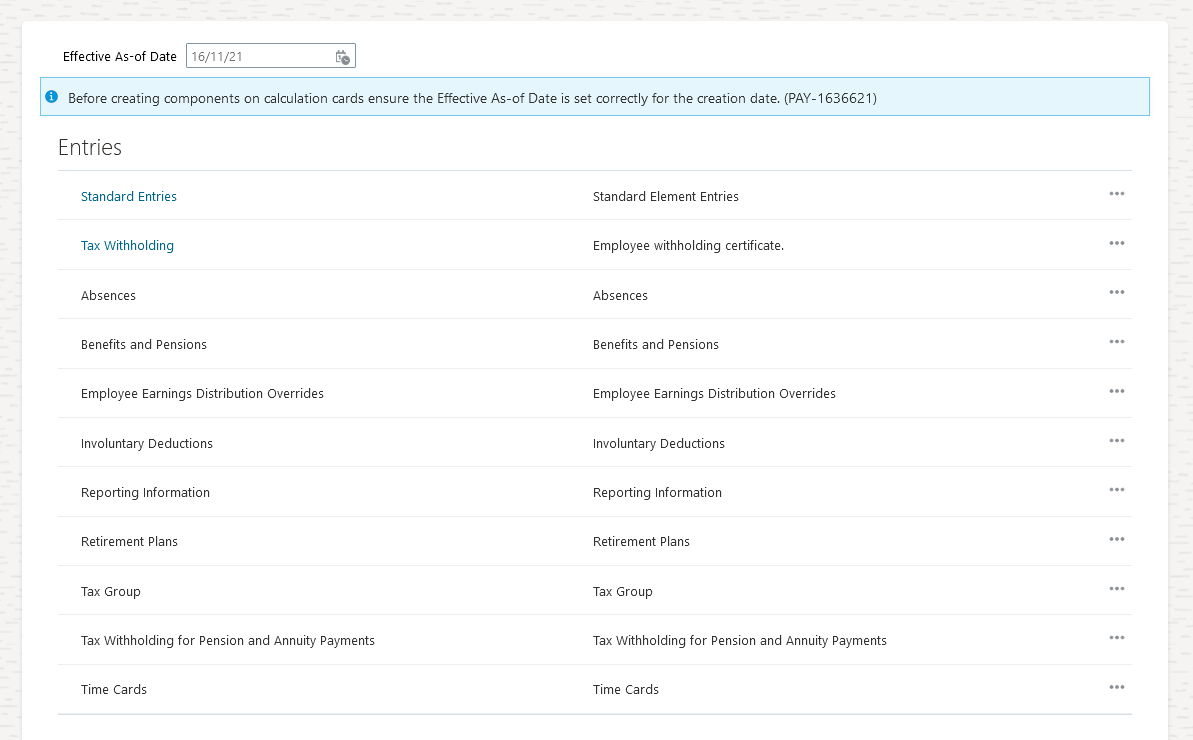Select the Retirement Plans entry name

[129, 542]
